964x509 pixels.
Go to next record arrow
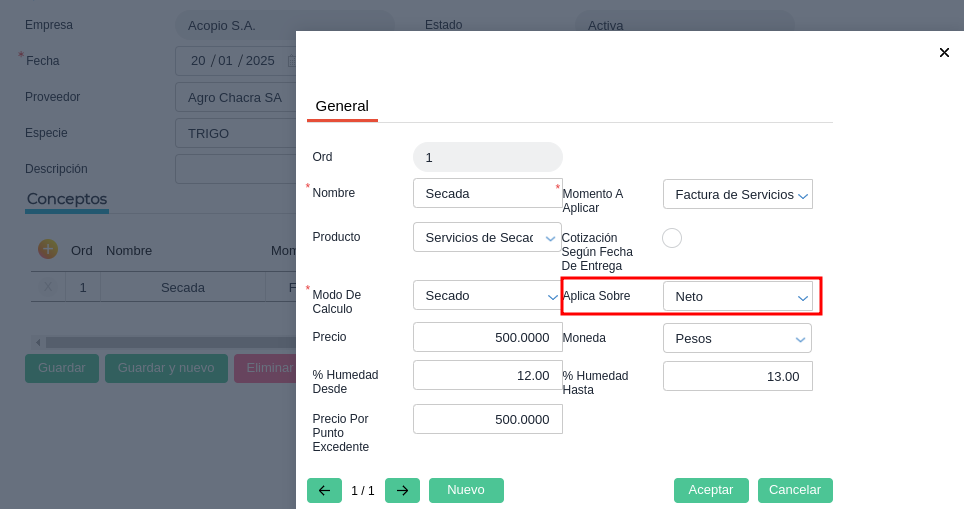(x=402, y=491)
